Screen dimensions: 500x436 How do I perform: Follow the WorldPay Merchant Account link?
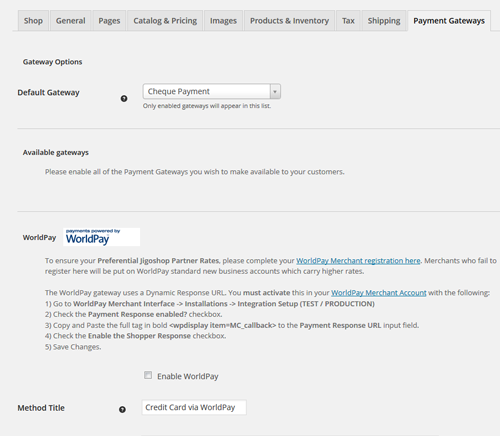tap(379, 293)
